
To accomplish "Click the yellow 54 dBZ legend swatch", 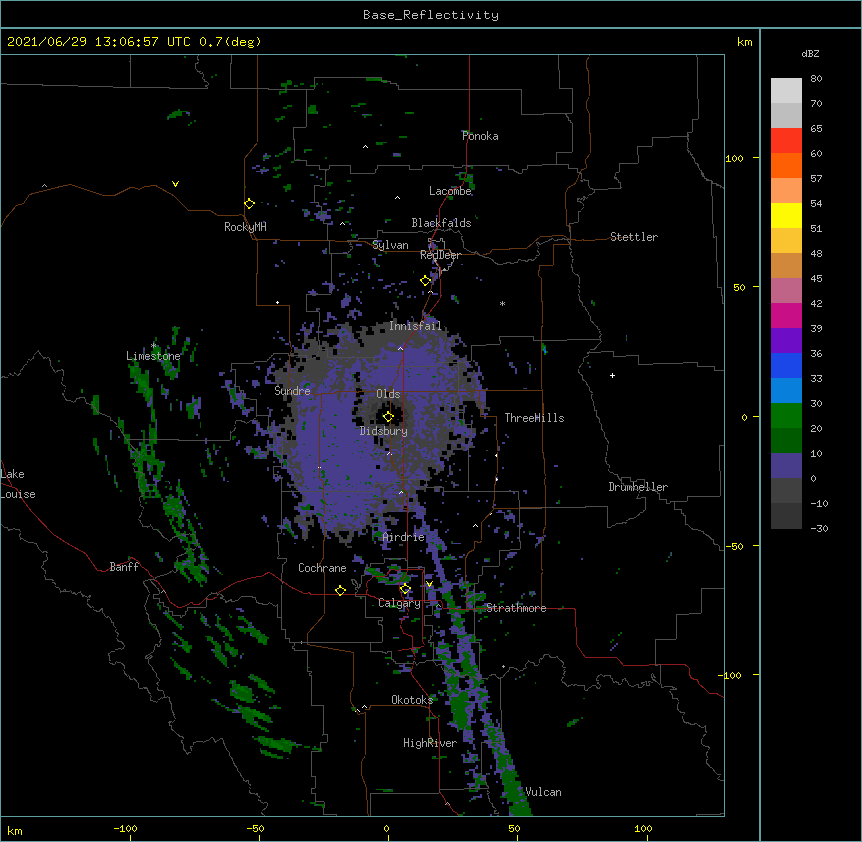I will [x=786, y=215].
